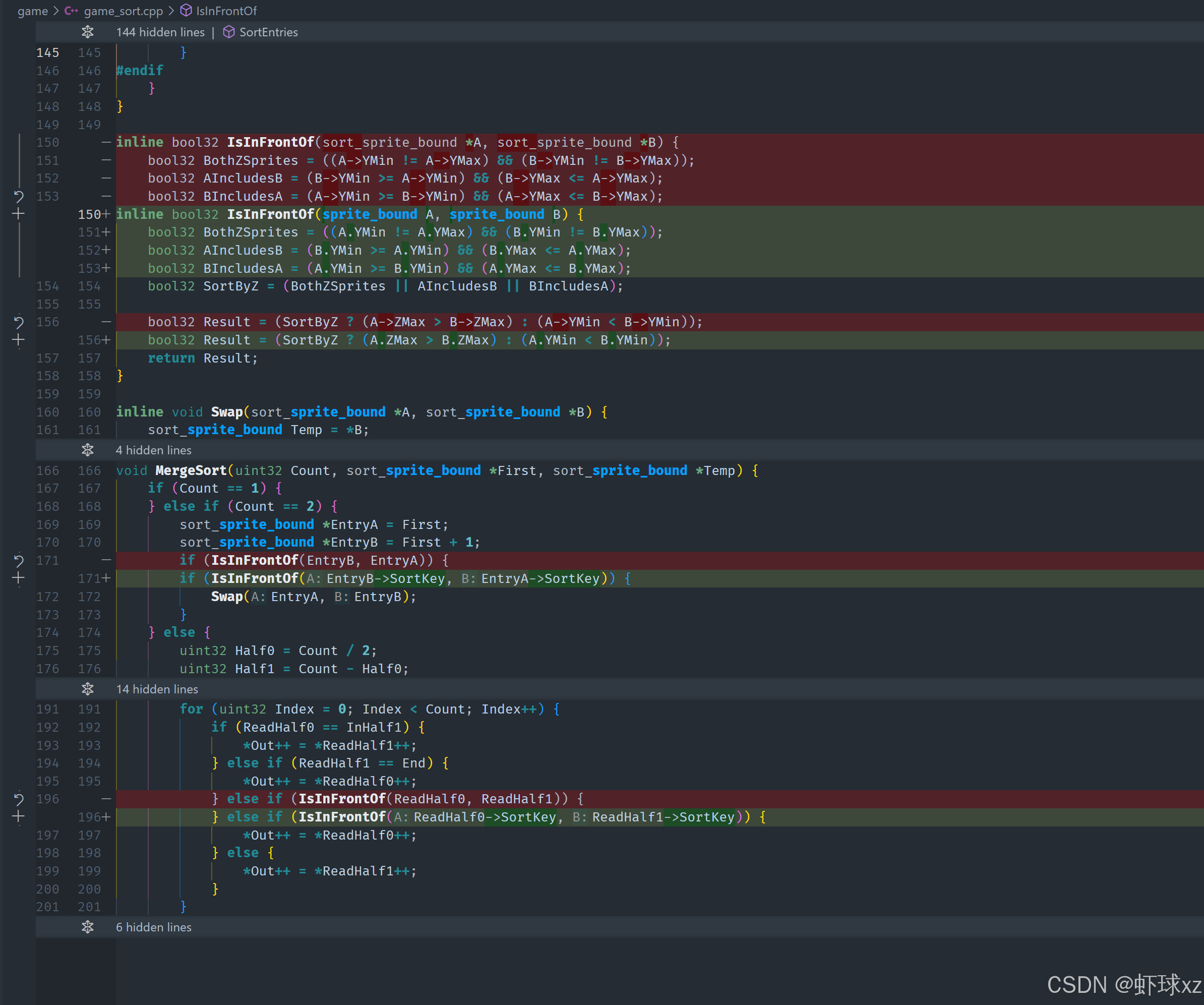1204x1005 pixels.
Task: Expand the 14 hidden lines fold
Action: (x=87, y=688)
